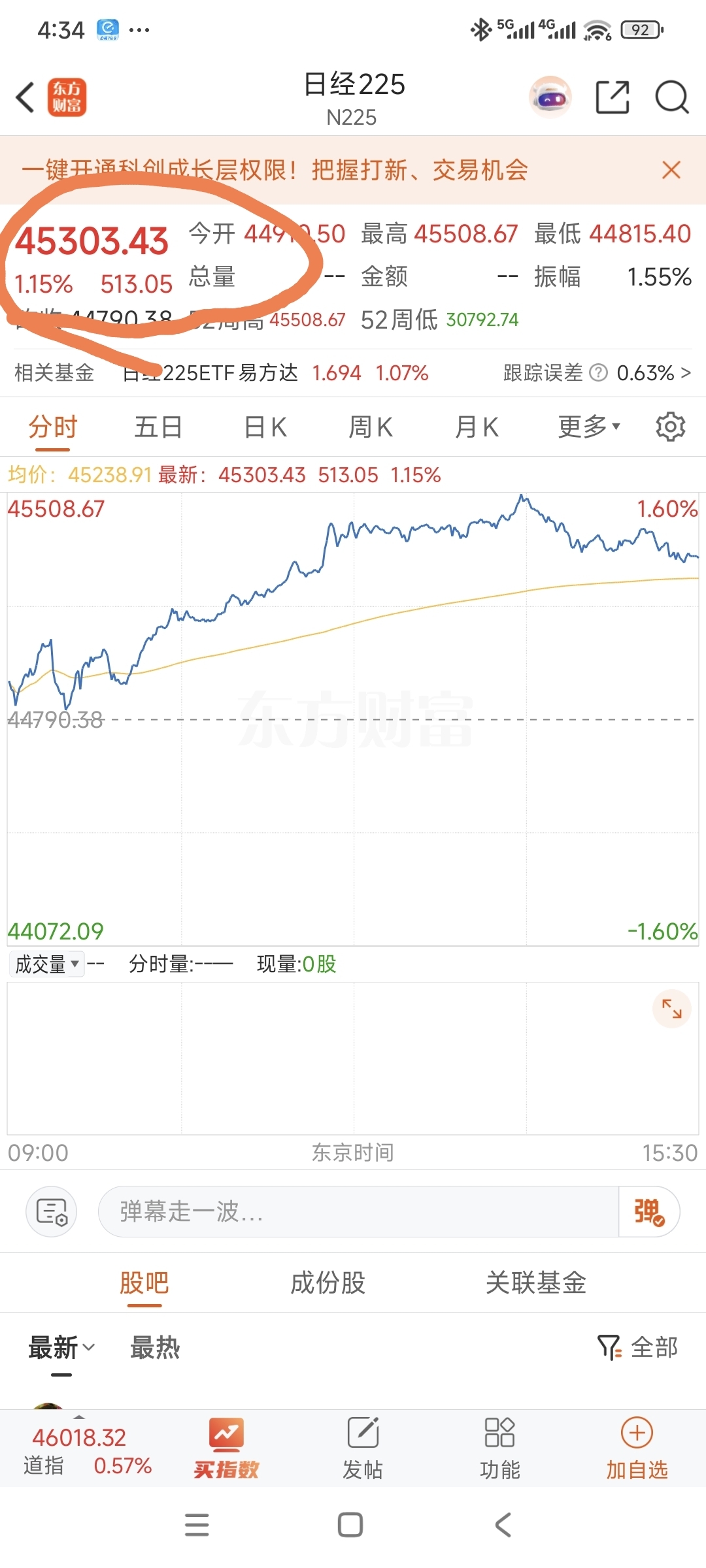Screen dimensions: 706x1568
Task: Tap the share icon in header
Action: point(613,98)
